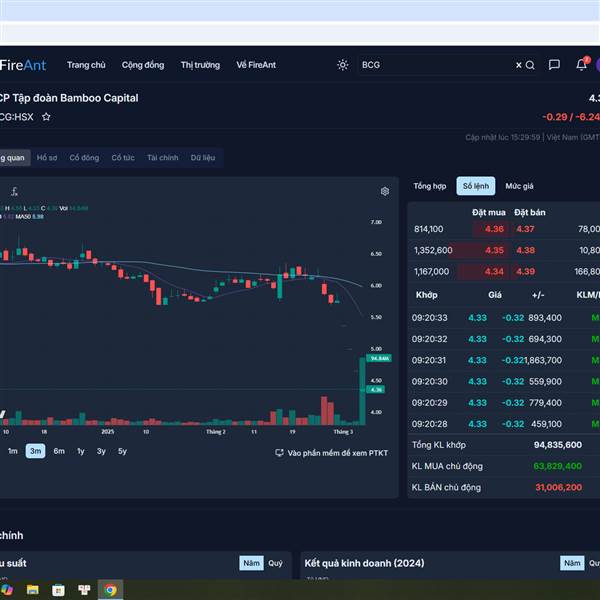Switch to Cổ tức tab
Image resolution: width=600 pixels, height=600 pixels.
tap(123, 158)
